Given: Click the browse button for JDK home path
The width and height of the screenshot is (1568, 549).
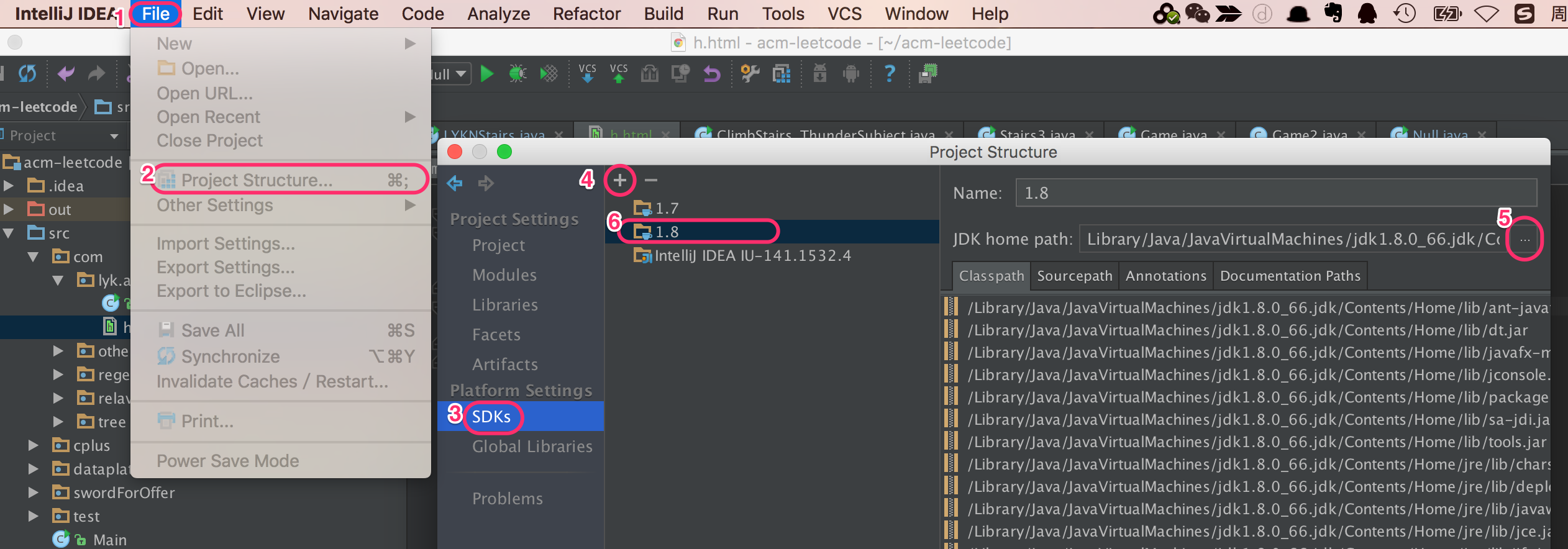Looking at the screenshot, I should click(x=1525, y=239).
